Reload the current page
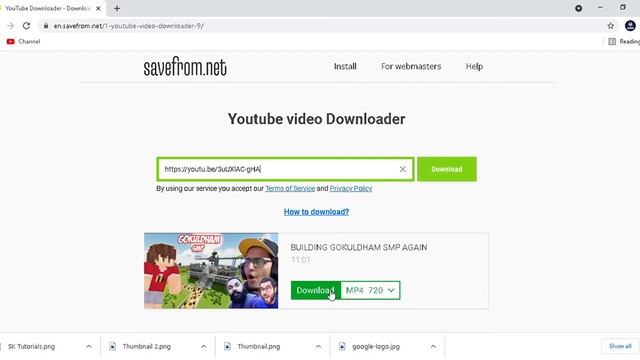 tap(26, 26)
